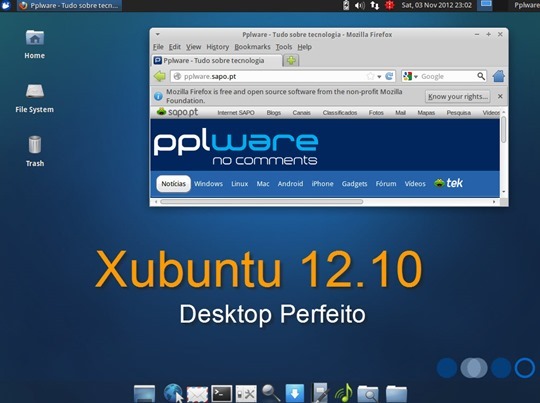Open the Linux link on Pplware navigation

(x=239, y=184)
